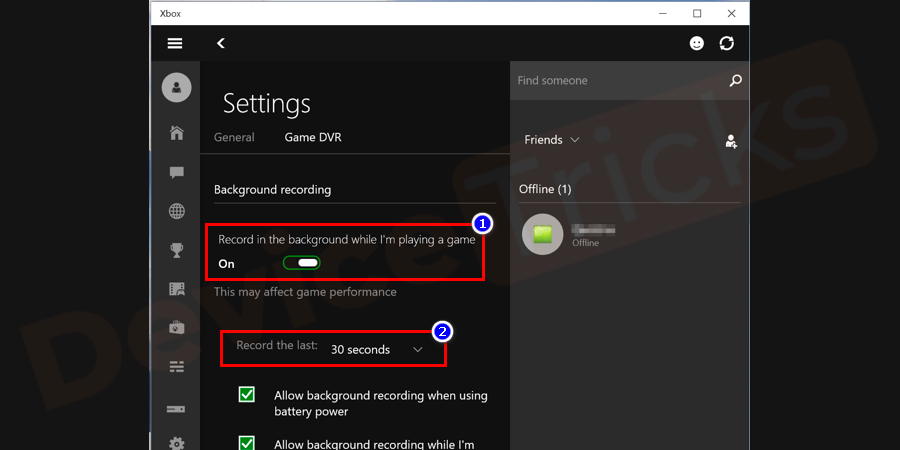Click the search magnifier icon
Image resolution: width=900 pixels, height=450 pixels.
tap(735, 80)
